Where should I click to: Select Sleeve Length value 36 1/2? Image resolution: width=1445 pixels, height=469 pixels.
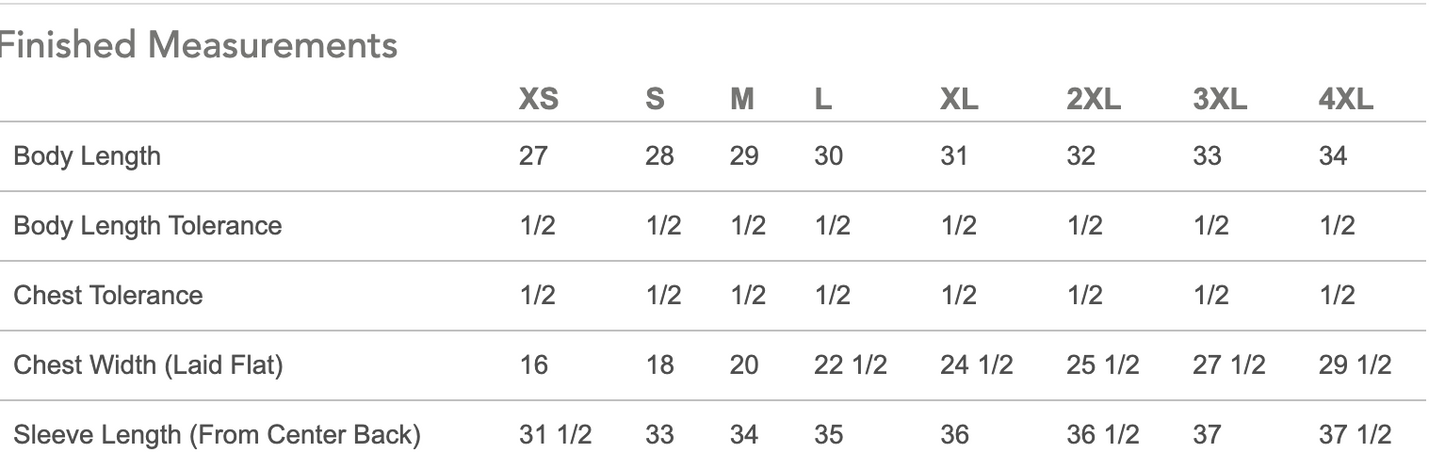click(x=1102, y=436)
